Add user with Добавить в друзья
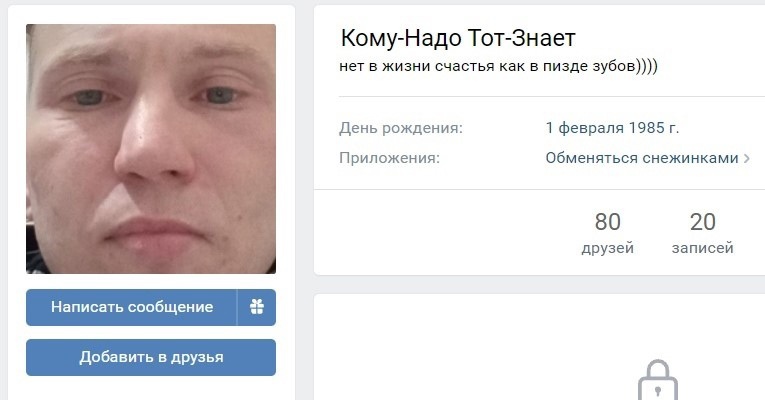 [x=151, y=357]
